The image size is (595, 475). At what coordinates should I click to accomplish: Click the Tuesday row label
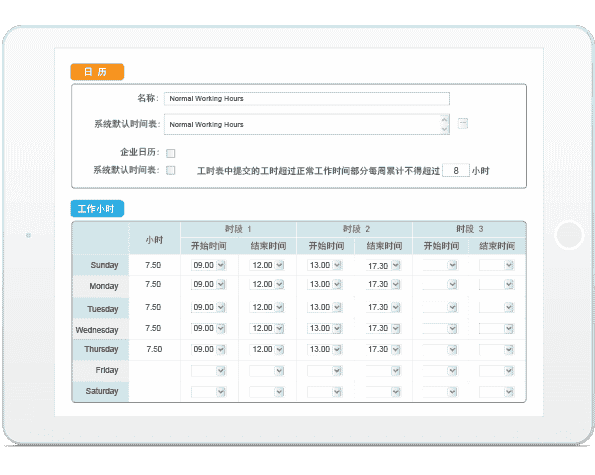coord(103,309)
